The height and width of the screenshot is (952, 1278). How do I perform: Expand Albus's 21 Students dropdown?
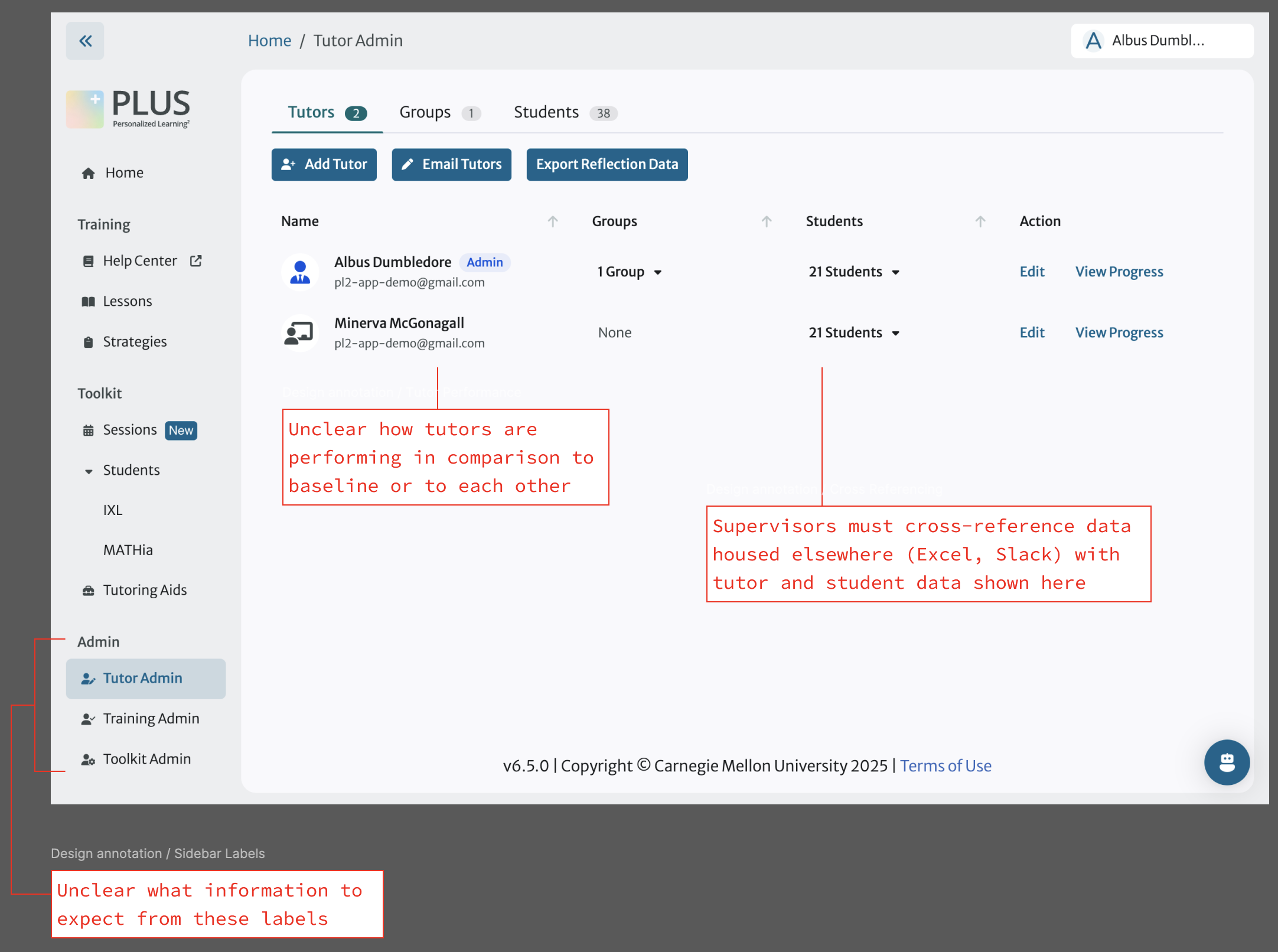(854, 272)
